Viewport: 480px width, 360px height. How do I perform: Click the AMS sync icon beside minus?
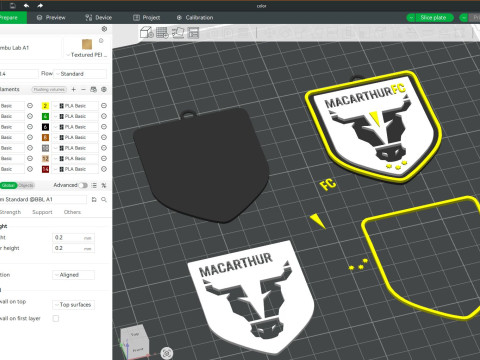click(93, 89)
